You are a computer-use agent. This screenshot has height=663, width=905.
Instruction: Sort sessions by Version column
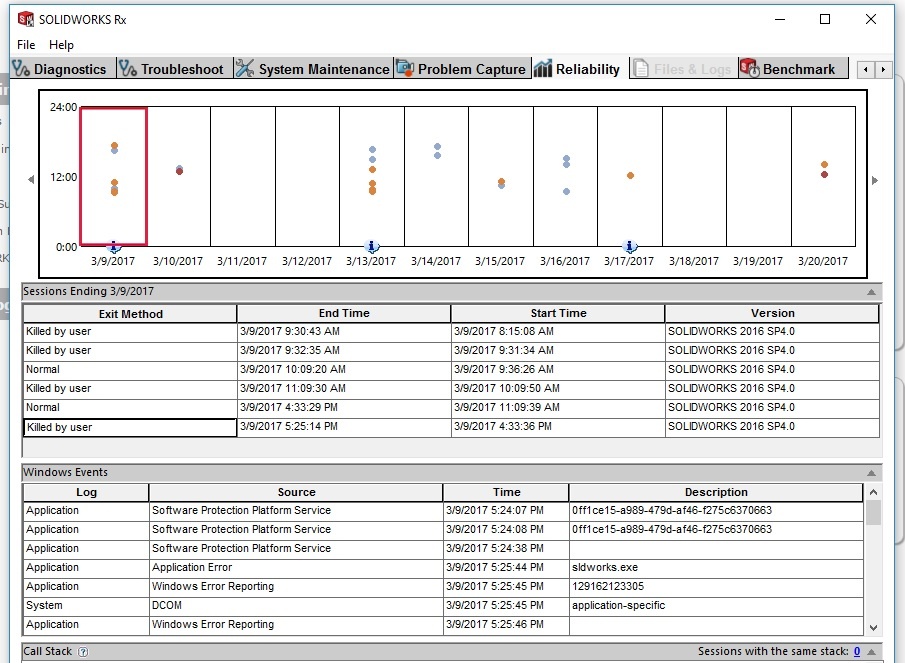[772, 313]
